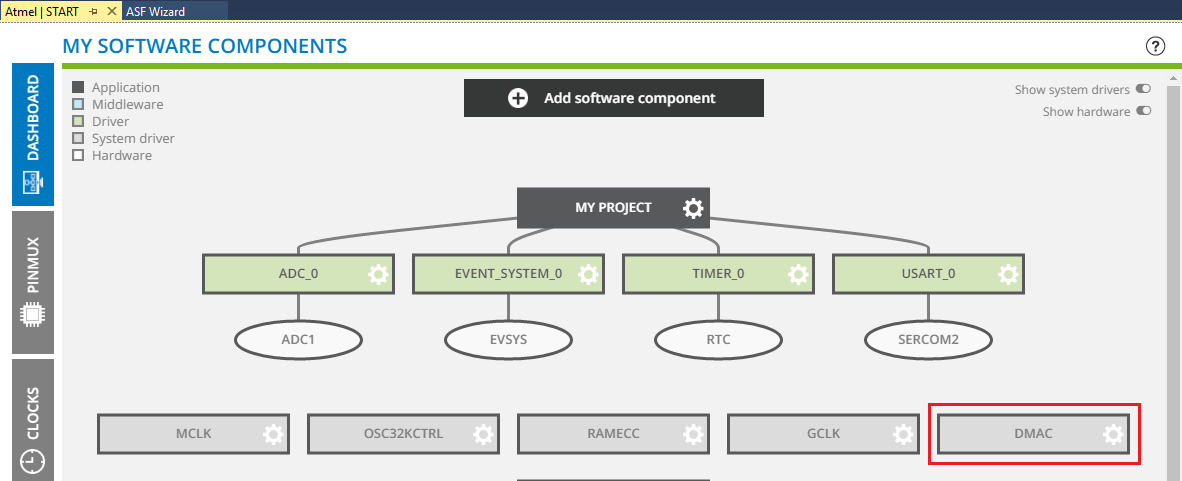The width and height of the screenshot is (1182, 481).
Task: Open ADC_0 driver settings gear
Action: tap(378, 274)
